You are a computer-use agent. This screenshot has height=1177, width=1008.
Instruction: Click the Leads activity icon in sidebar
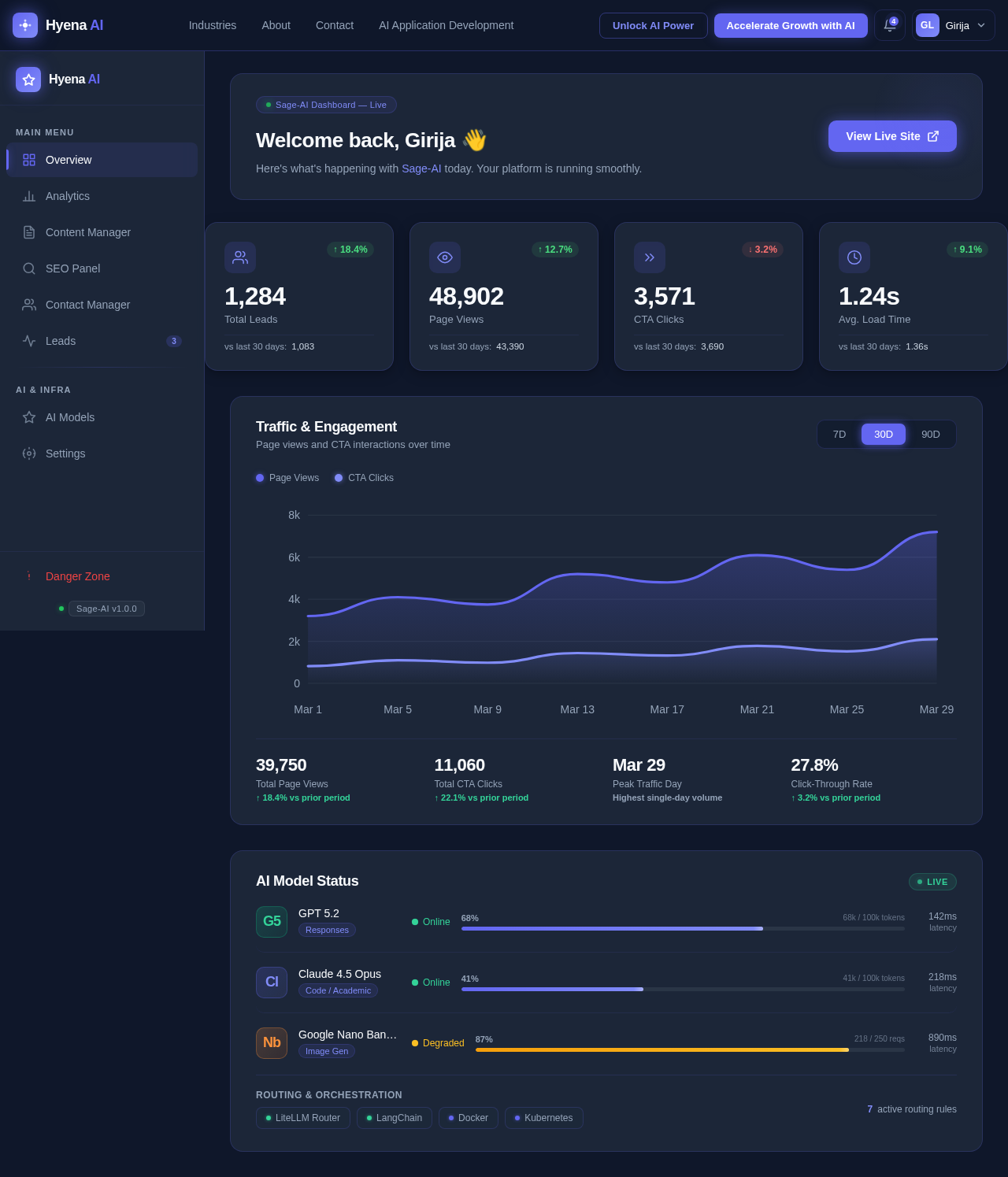tap(29, 341)
